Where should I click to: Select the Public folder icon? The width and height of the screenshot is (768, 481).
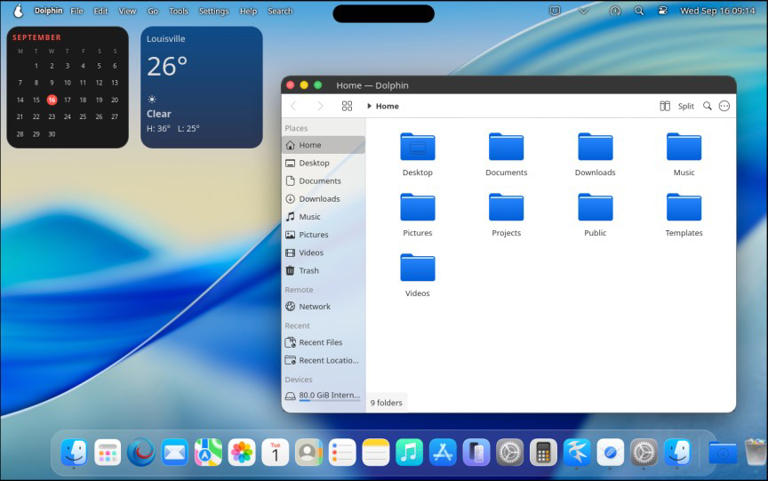[x=595, y=207]
